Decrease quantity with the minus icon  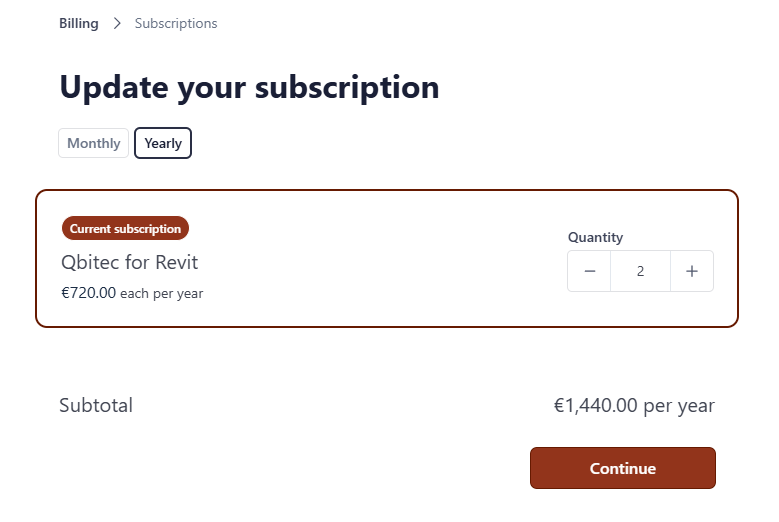pyautogui.click(x=590, y=271)
